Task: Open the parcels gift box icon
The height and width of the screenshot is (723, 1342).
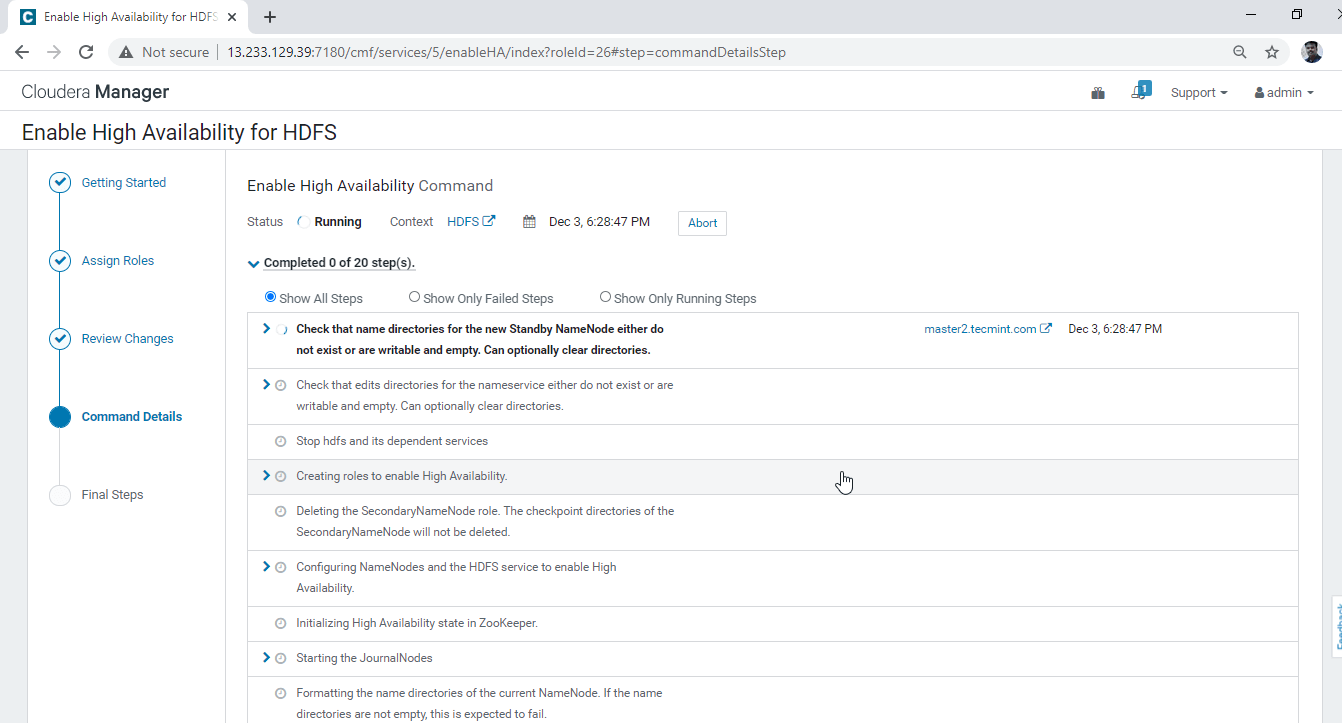Action: click(1098, 93)
